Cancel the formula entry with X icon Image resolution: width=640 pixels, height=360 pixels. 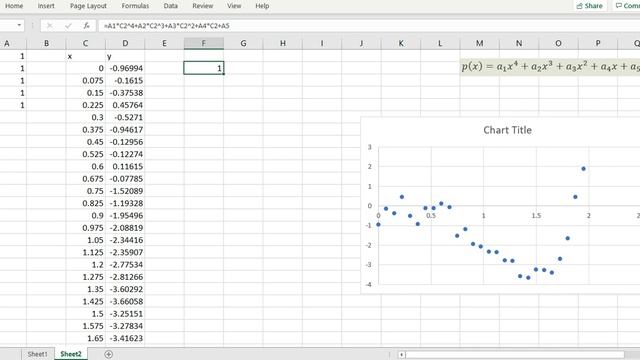coord(49,26)
